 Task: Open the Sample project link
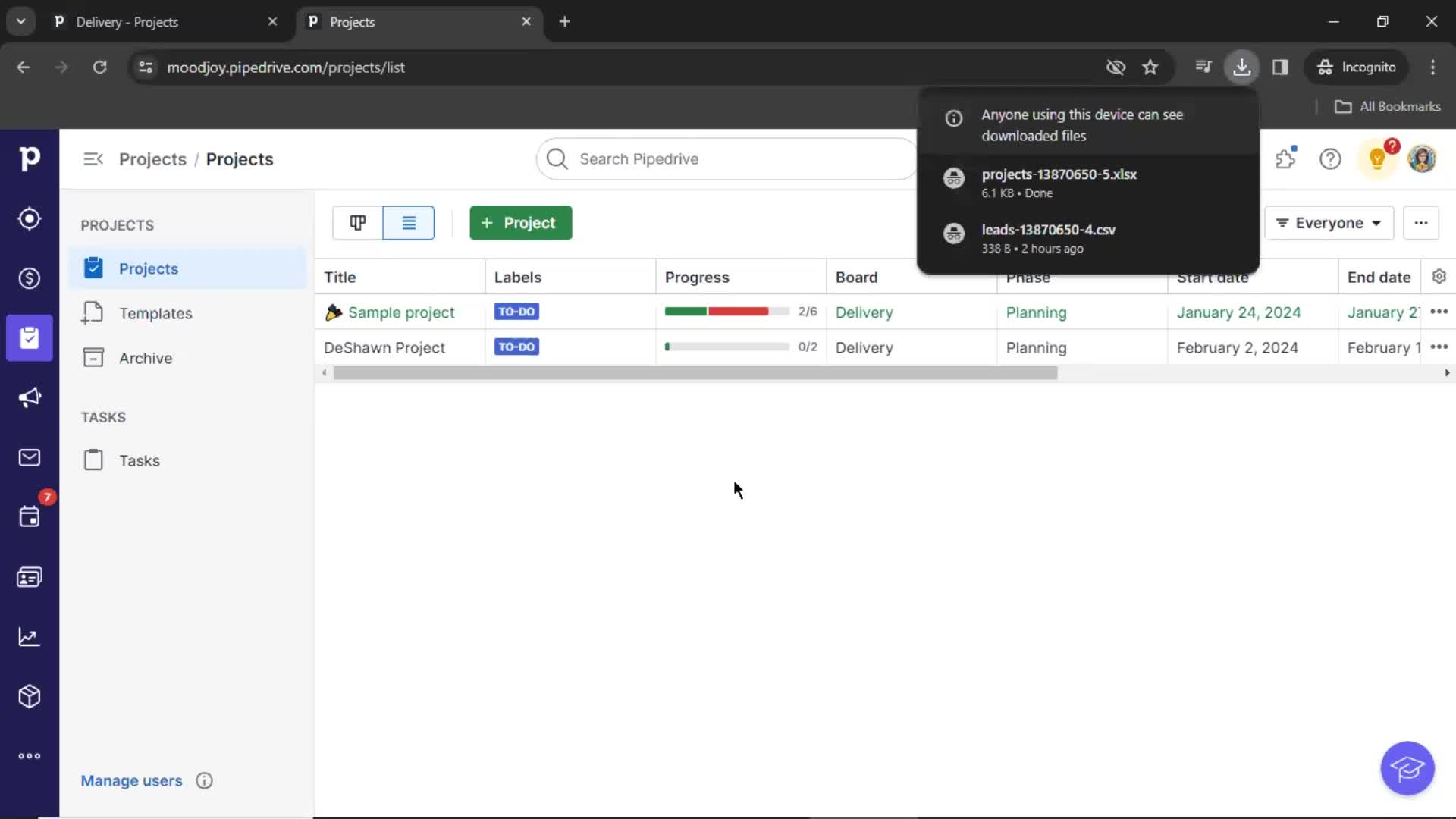tap(400, 312)
